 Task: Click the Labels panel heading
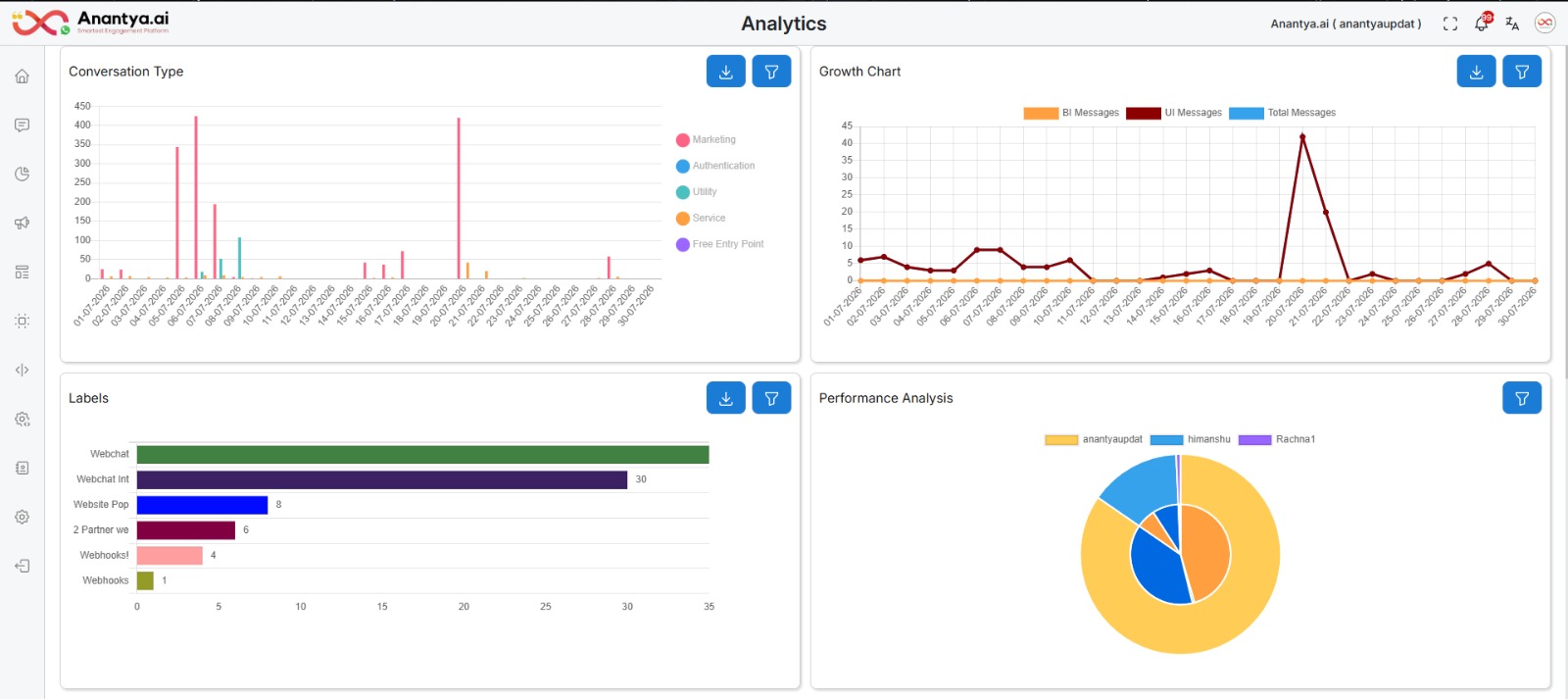point(88,398)
